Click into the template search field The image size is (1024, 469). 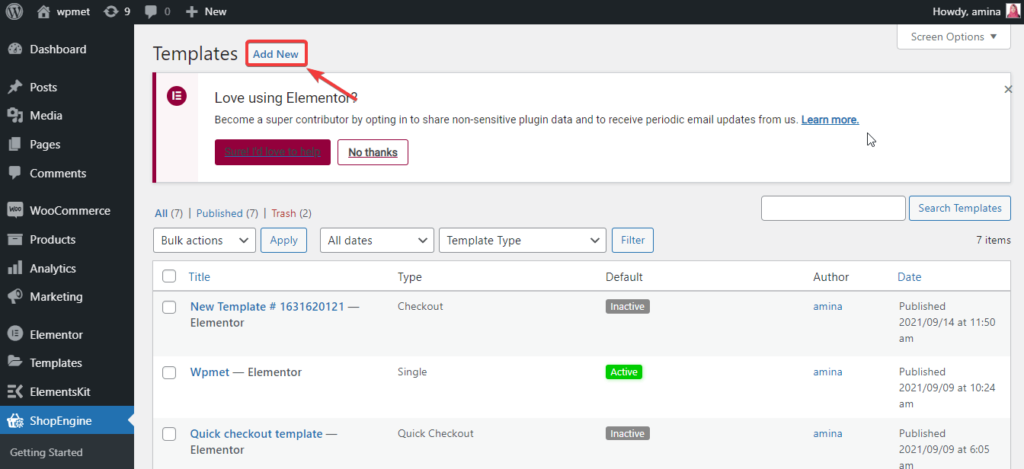(x=833, y=208)
